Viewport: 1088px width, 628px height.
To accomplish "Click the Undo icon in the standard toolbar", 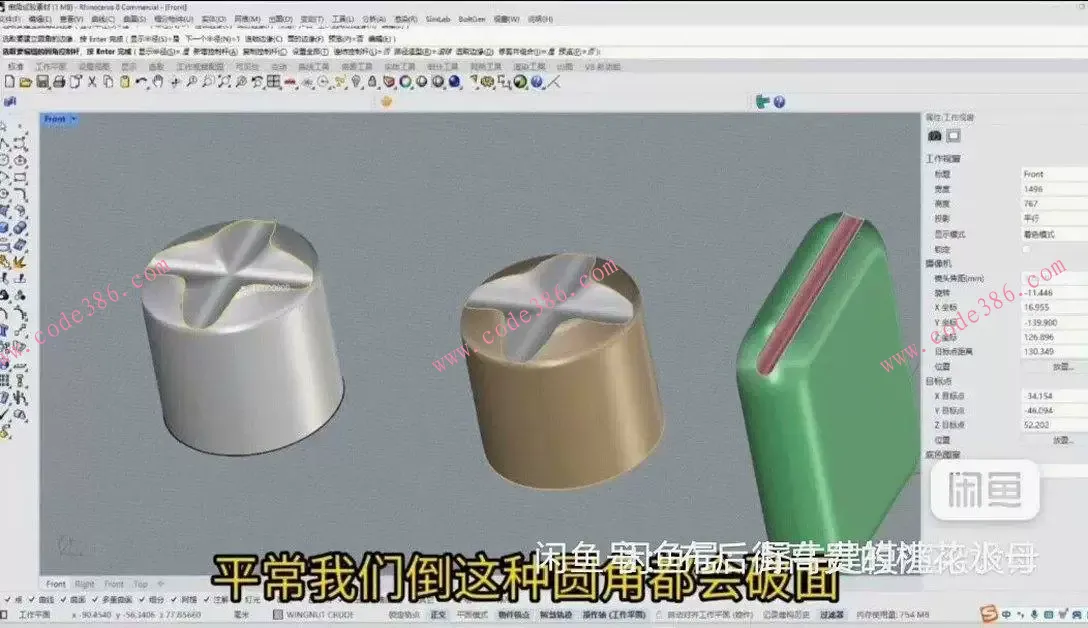I will 140,82.
